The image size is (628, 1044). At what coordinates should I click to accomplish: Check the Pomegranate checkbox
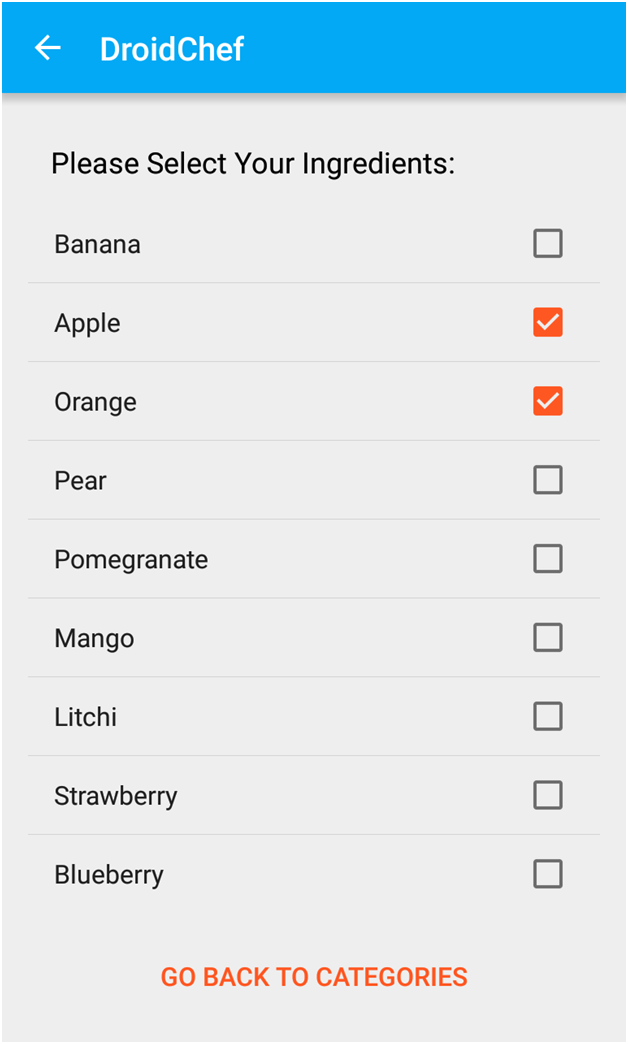(547, 558)
